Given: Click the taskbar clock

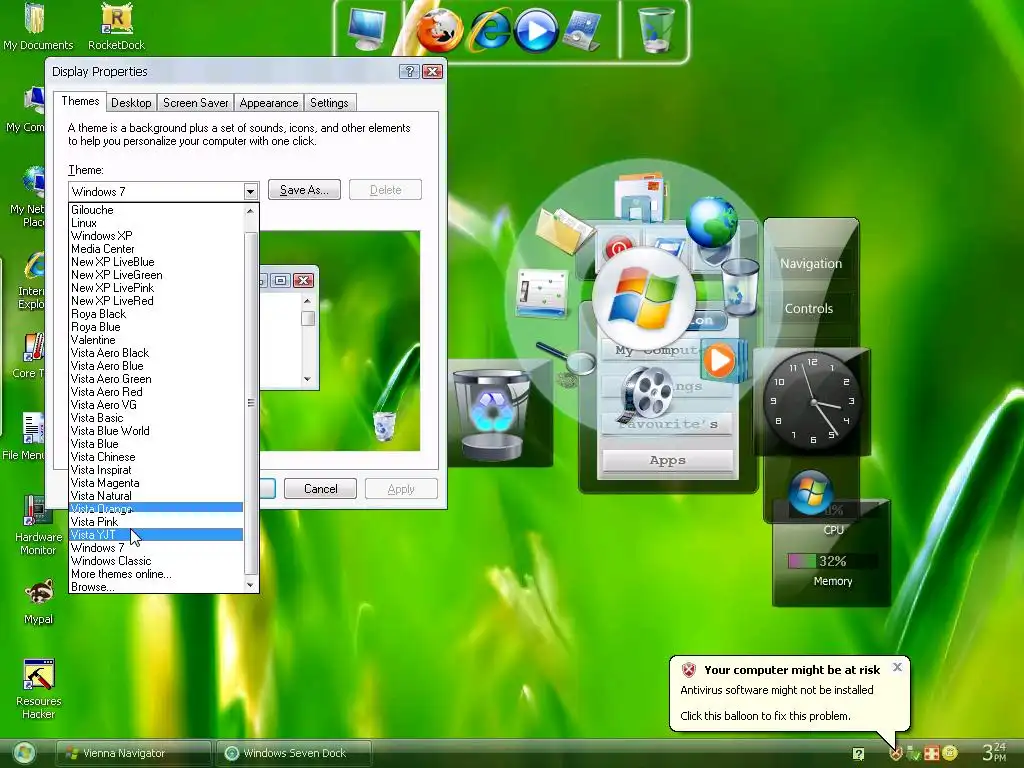Looking at the screenshot, I should coord(995,752).
